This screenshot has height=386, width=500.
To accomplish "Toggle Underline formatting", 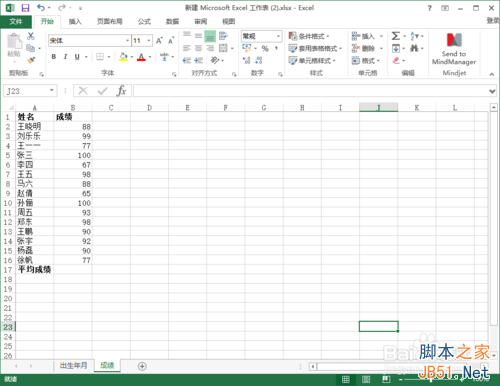I will 77,57.
